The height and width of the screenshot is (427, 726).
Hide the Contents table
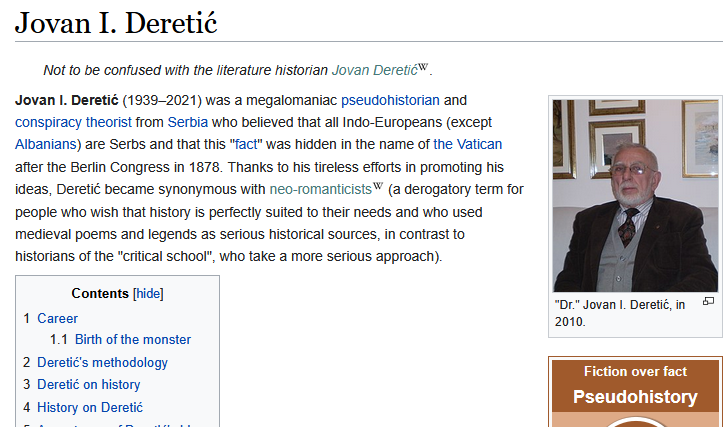point(148,294)
